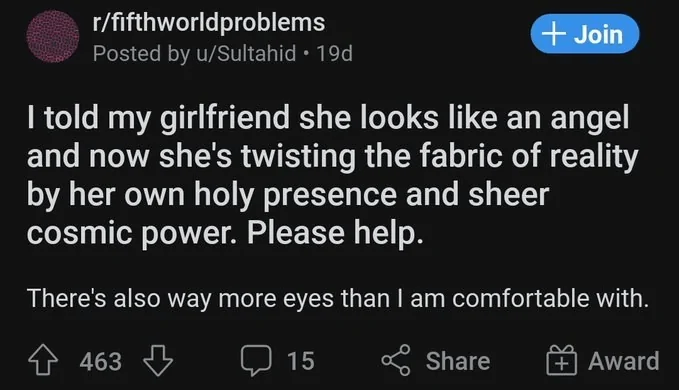Open the post titled 'I told my girlfriend'
This screenshot has width=679, height=390.
[x=332, y=175]
